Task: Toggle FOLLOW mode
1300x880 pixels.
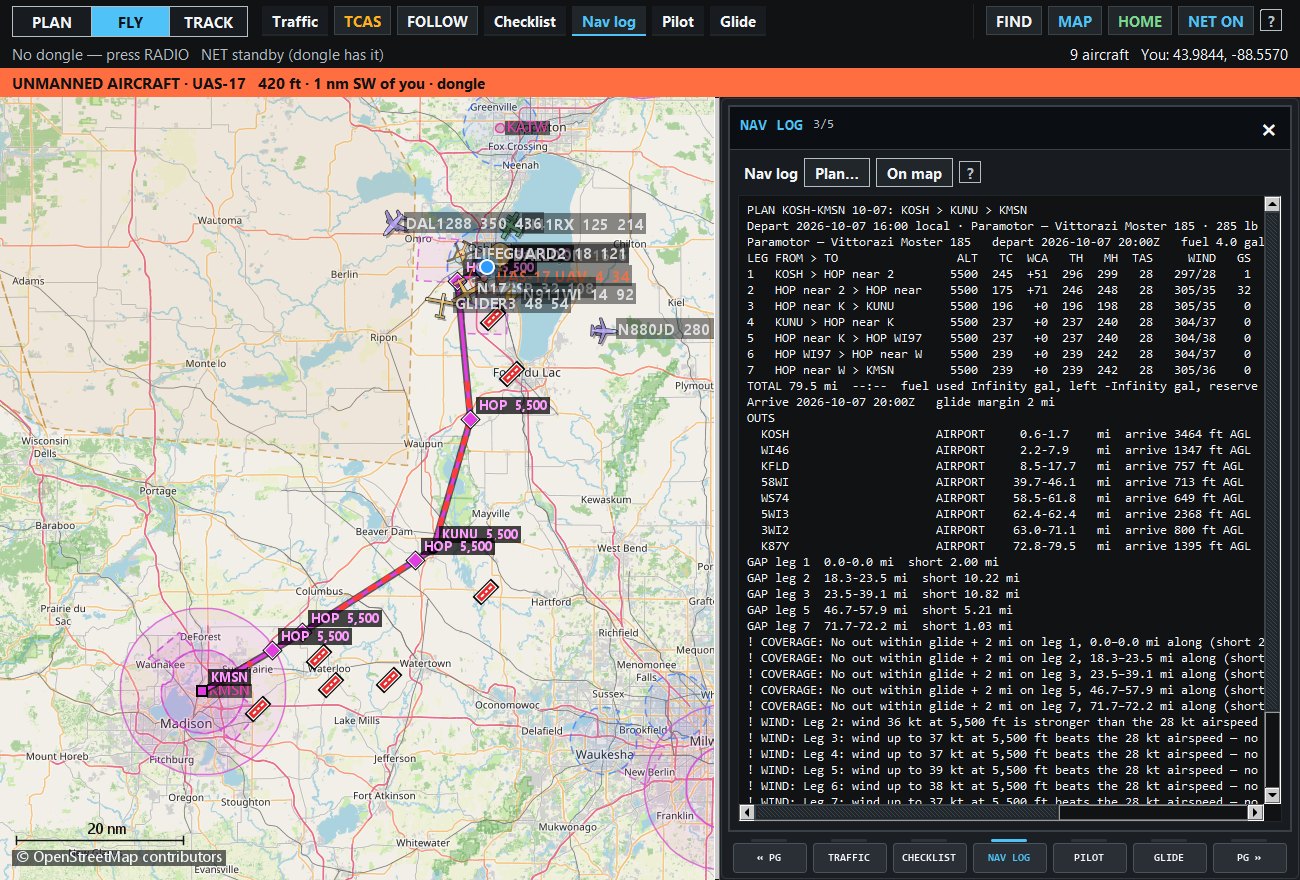Action: (437, 21)
